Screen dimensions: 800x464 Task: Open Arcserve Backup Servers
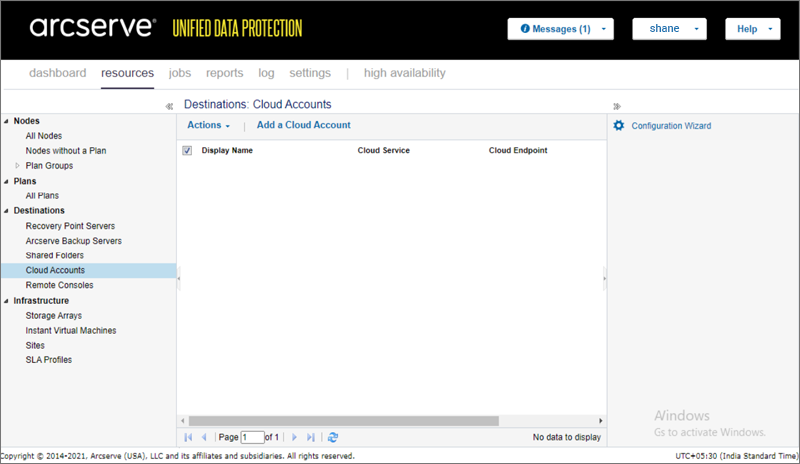[x=73, y=240]
